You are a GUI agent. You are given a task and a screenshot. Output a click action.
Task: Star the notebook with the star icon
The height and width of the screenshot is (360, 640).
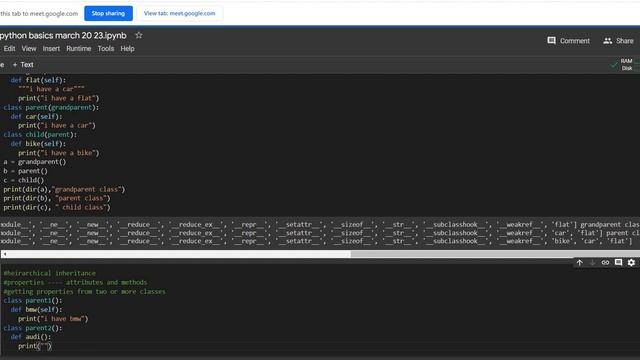click(x=139, y=36)
